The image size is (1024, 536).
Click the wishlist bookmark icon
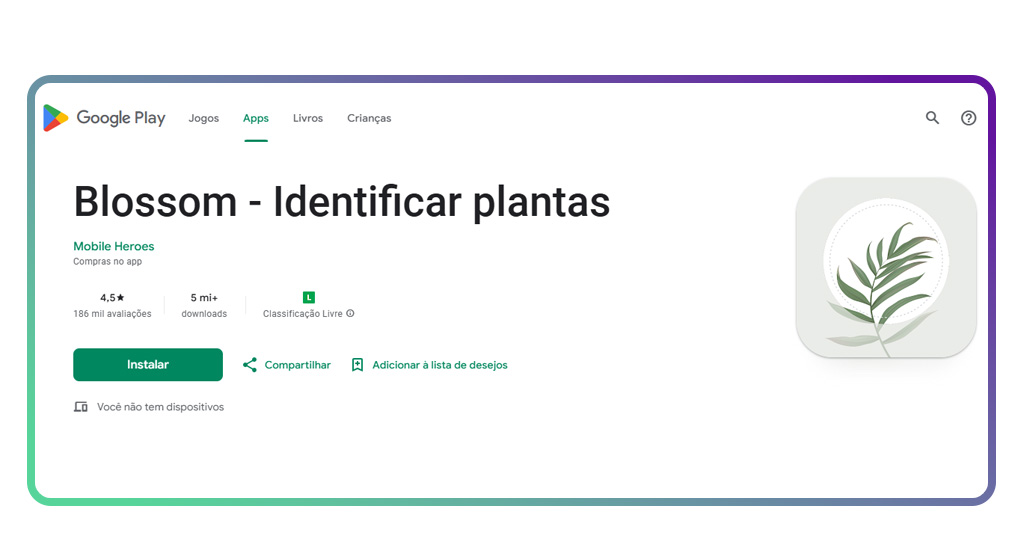pyautogui.click(x=357, y=365)
